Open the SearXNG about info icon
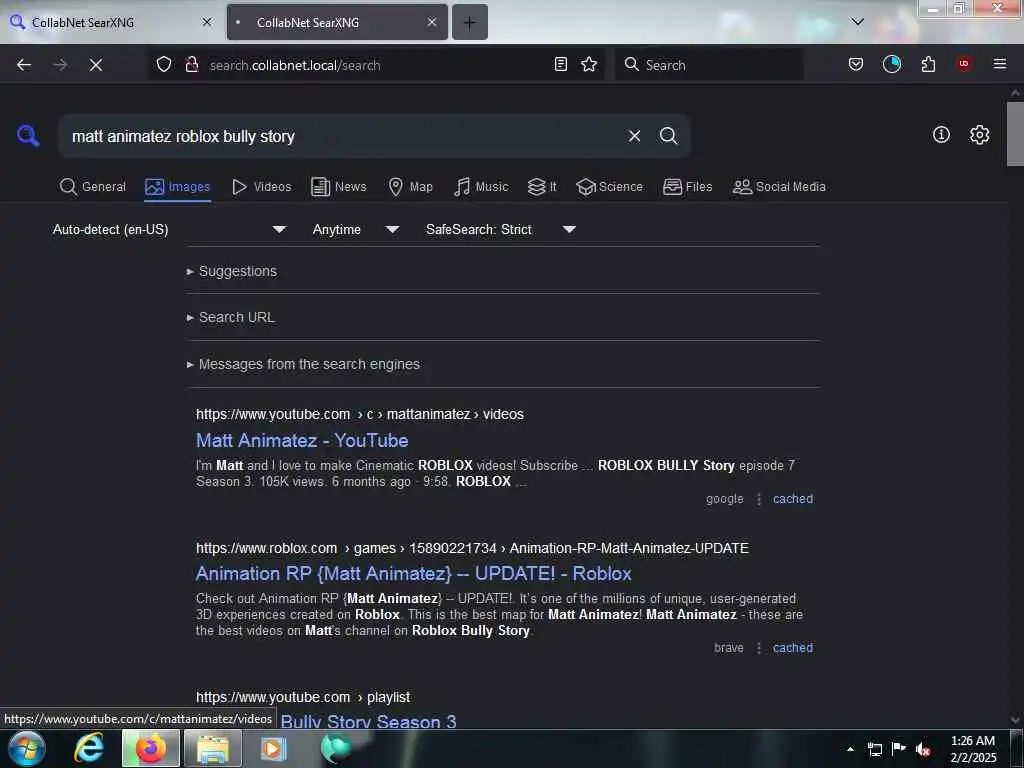The image size is (1024, 768). point(941,135)
